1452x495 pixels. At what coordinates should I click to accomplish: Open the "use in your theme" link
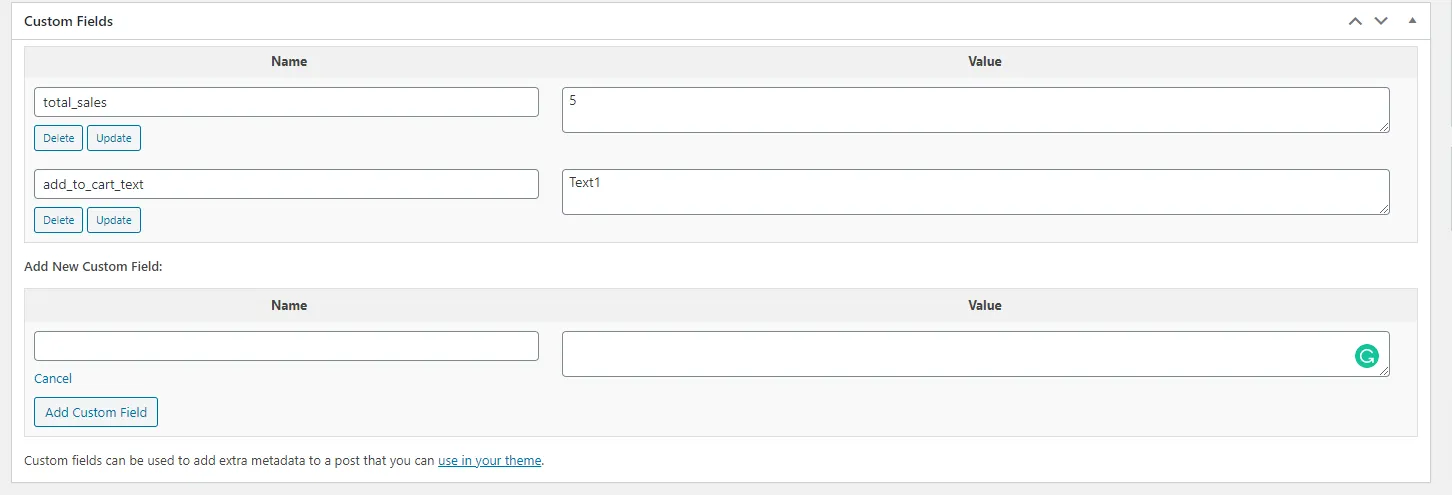click(490, 461)
